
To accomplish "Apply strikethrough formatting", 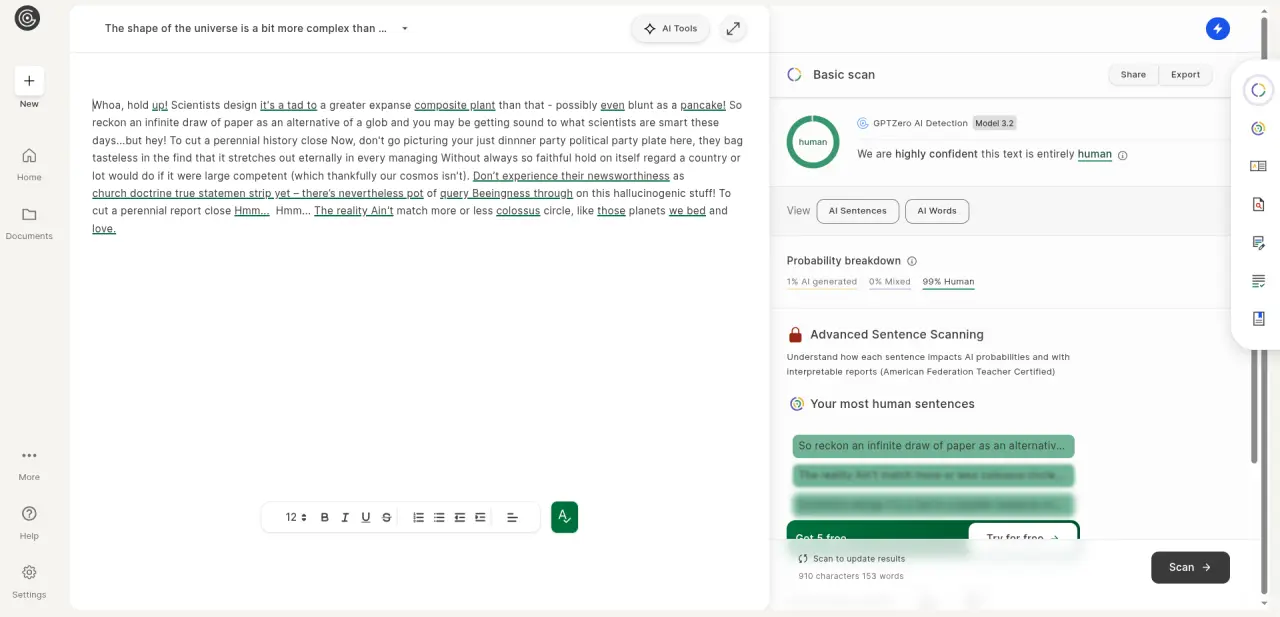I will 387,517.
